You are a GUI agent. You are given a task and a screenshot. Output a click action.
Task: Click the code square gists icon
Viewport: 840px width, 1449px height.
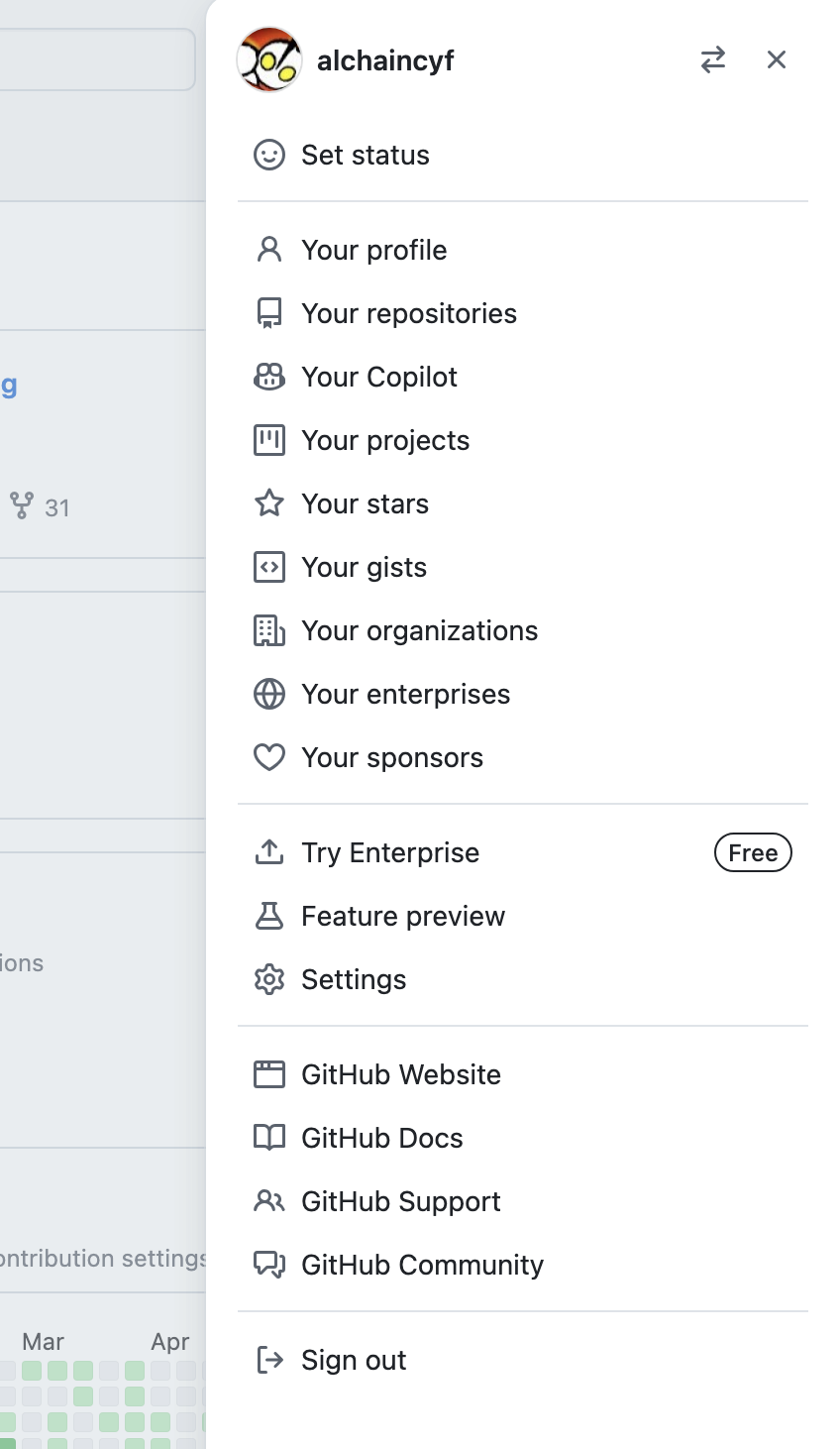click(x=269, y=568)
